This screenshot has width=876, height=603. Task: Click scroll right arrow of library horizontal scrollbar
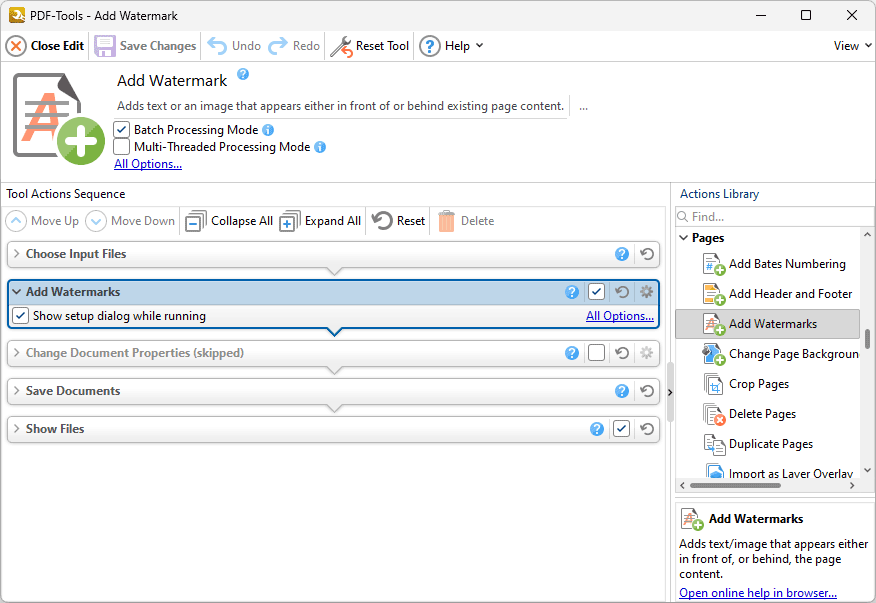coord(852,486)
